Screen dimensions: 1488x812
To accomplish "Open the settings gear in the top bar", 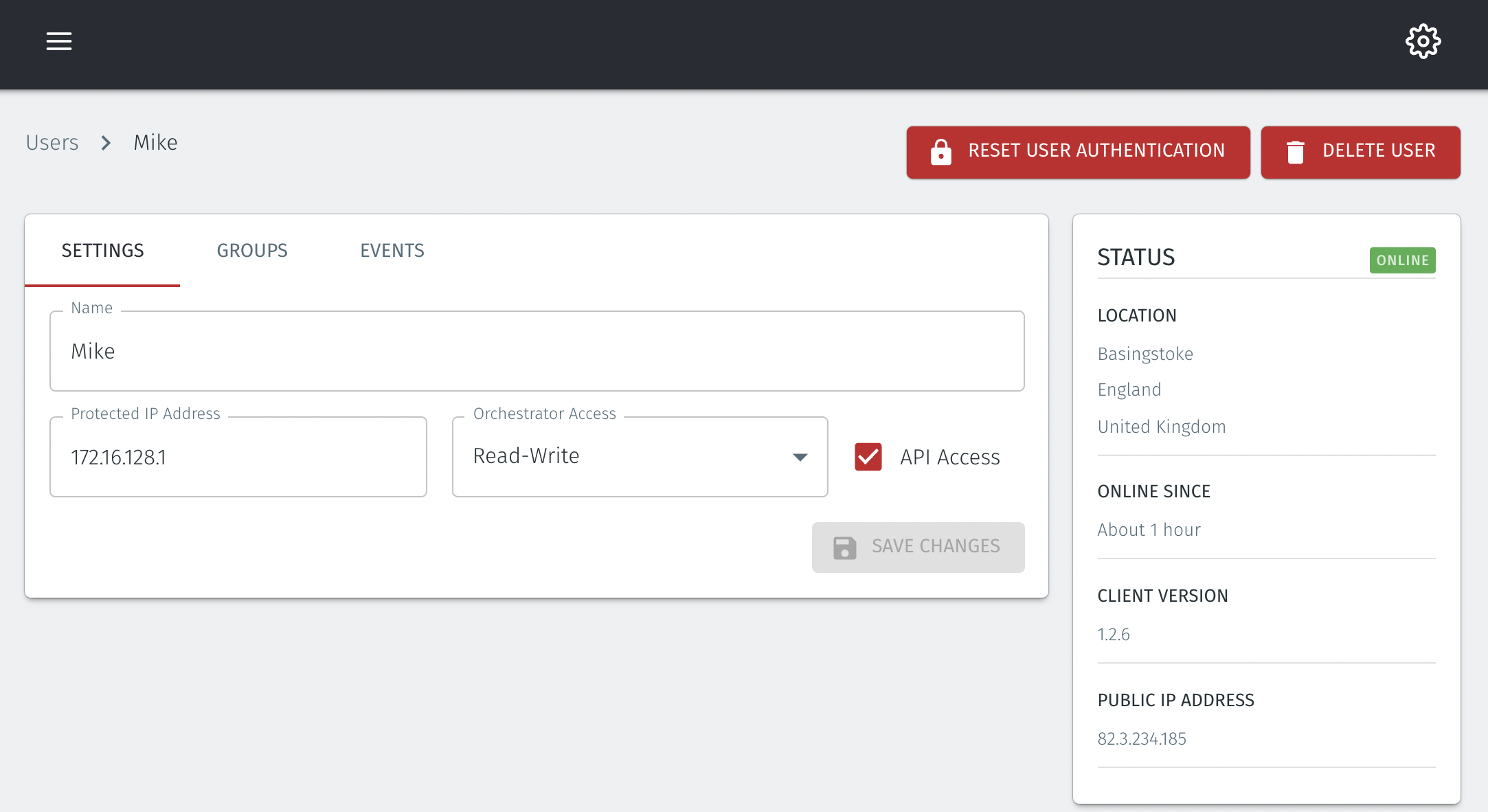I will [1422, 41].
